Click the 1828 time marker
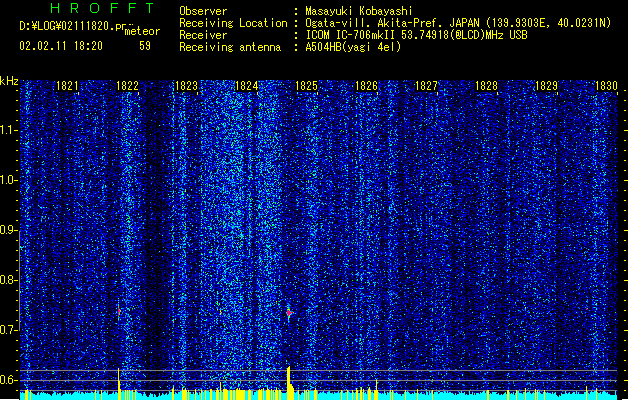This screenshot has height=400, width=629. tap(486, 86)
